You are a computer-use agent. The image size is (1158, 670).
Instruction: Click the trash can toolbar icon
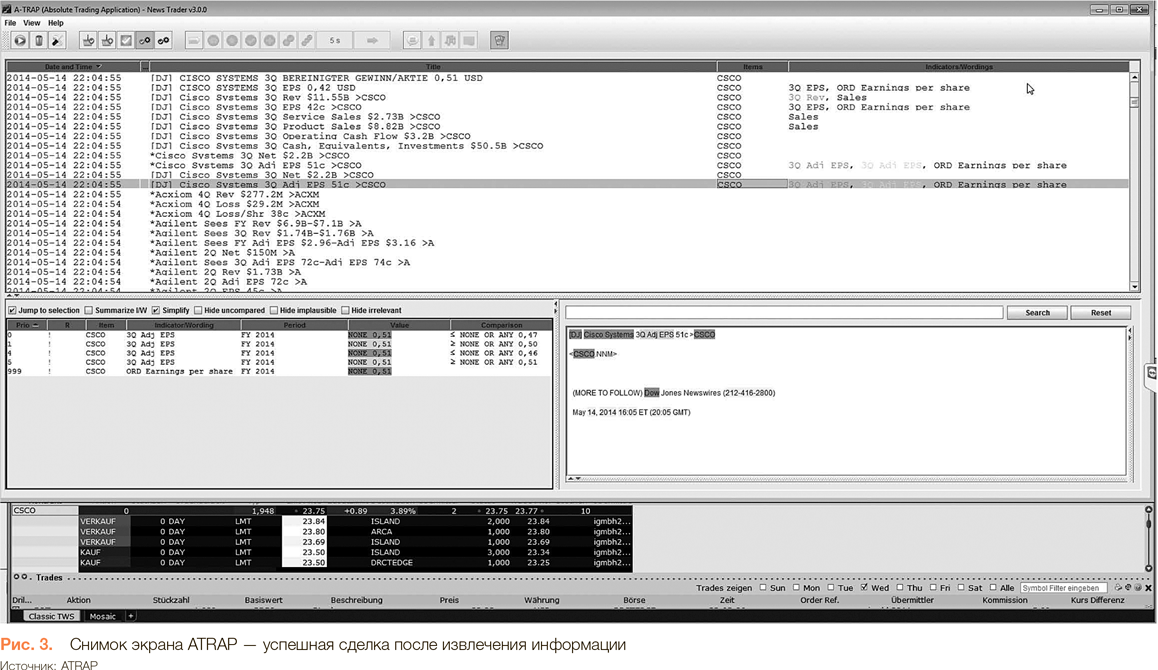pos(39,41)
